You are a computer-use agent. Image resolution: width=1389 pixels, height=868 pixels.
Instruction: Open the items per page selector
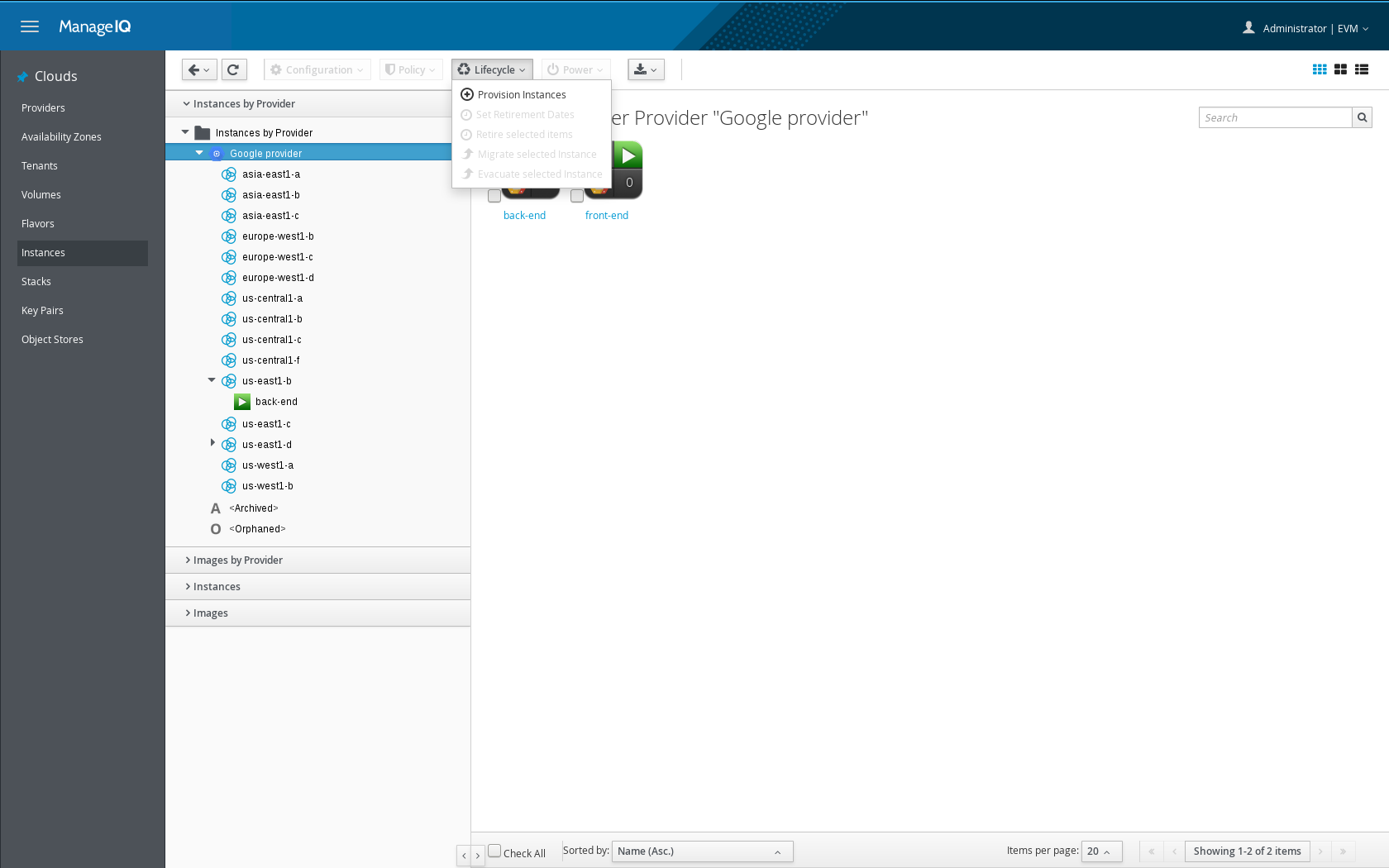(1101, 851)
